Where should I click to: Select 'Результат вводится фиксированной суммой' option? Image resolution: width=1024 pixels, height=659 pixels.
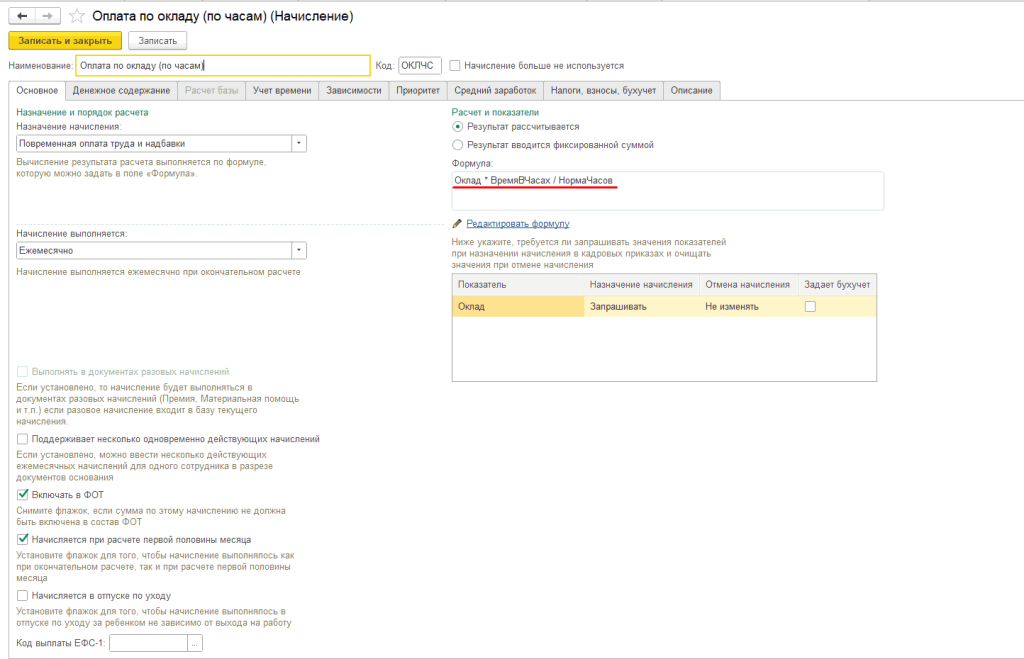coord(458,145)
